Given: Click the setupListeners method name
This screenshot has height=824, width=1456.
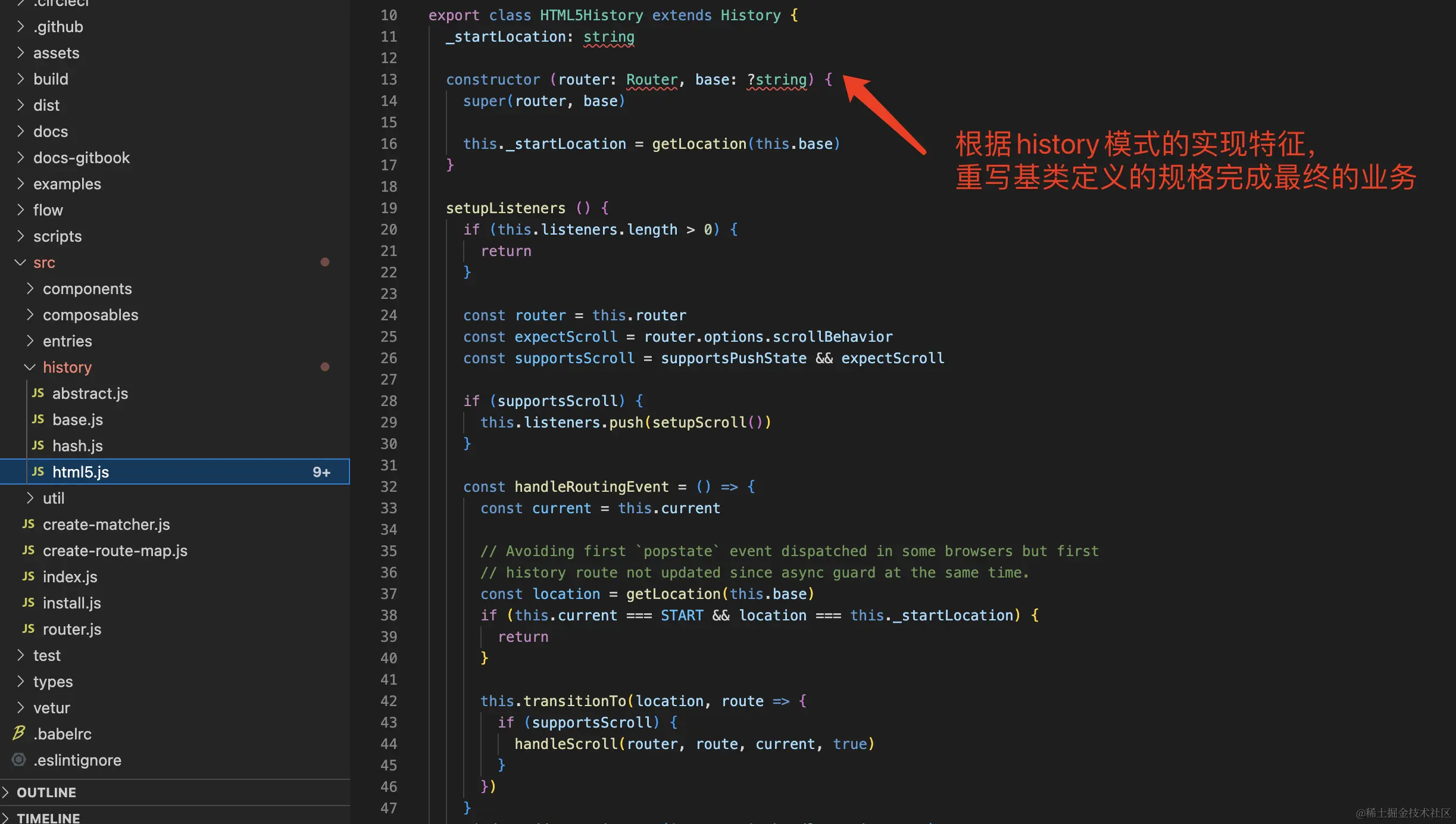Looking at the screenshot, I should coord(505,208).
